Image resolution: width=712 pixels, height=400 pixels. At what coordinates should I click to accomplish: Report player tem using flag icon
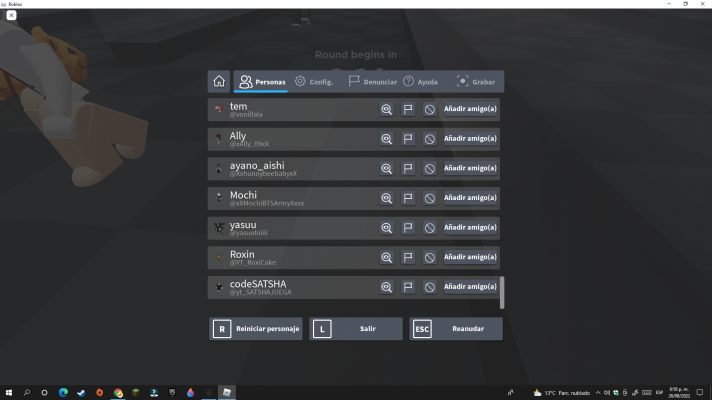[x=408, y=109]
